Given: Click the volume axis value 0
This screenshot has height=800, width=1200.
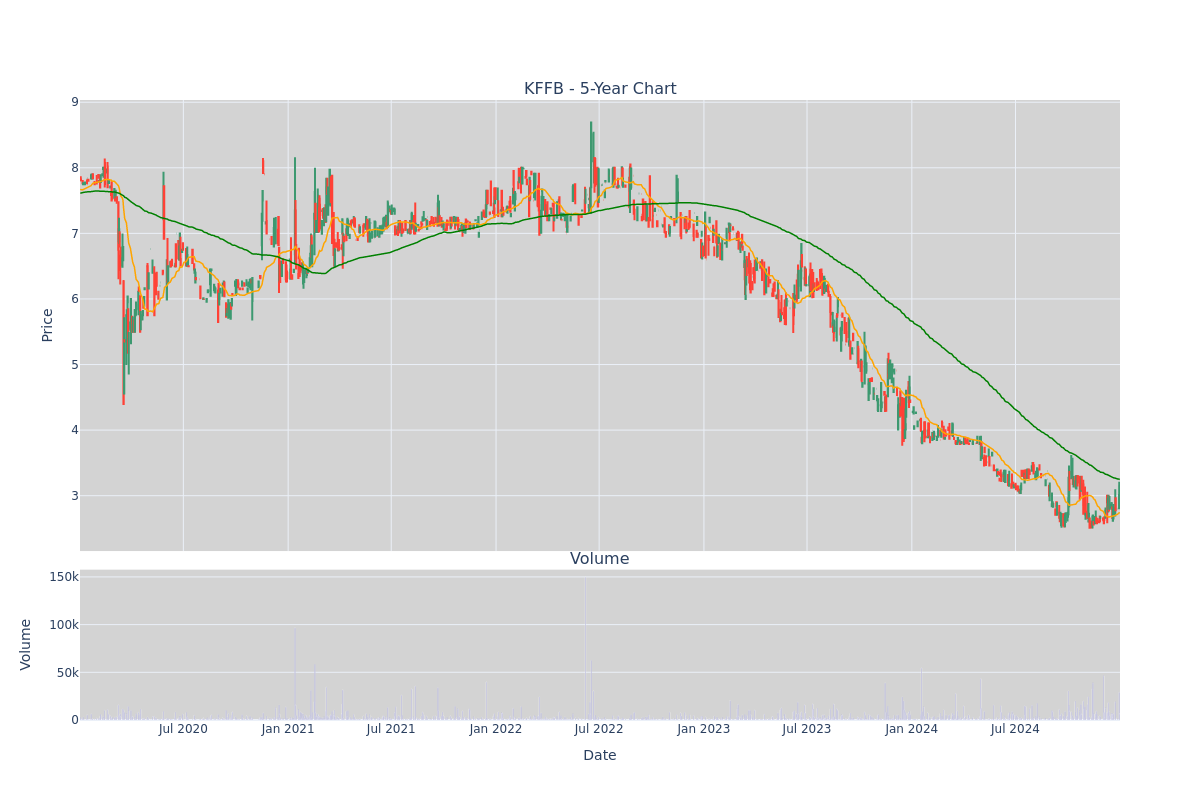Looking at the screenshot, I should 74,720.
